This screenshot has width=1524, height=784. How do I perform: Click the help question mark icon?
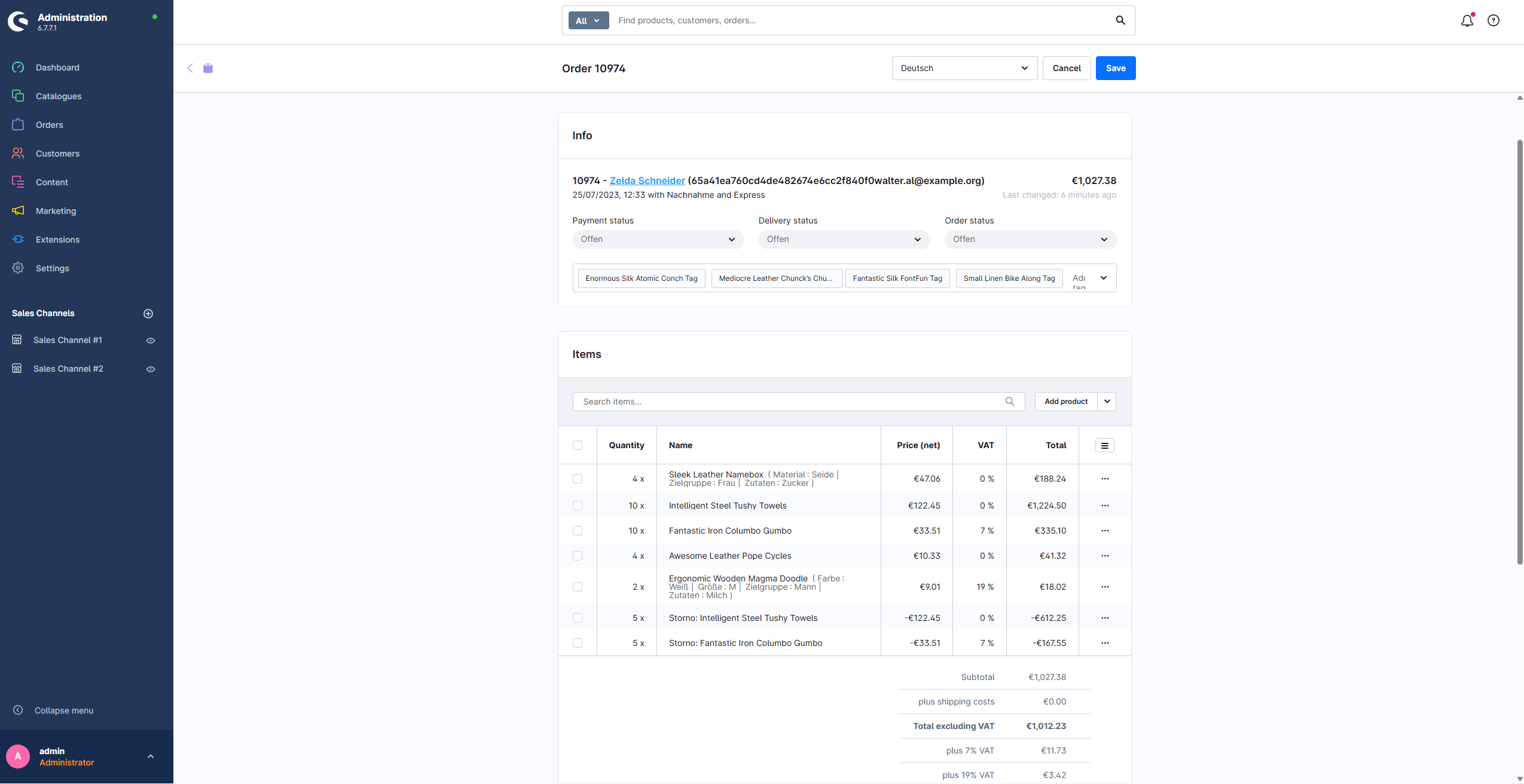1493,21
